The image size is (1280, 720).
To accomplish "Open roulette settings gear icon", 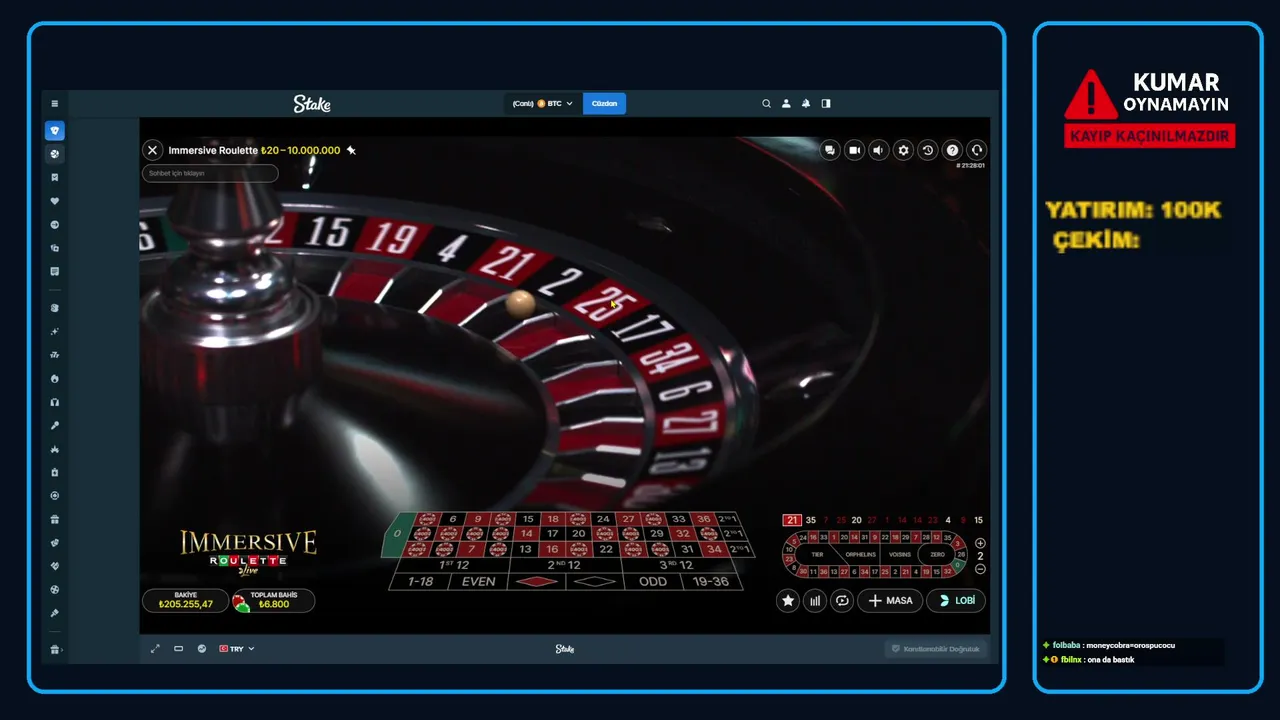I will [x=903, y=150].
